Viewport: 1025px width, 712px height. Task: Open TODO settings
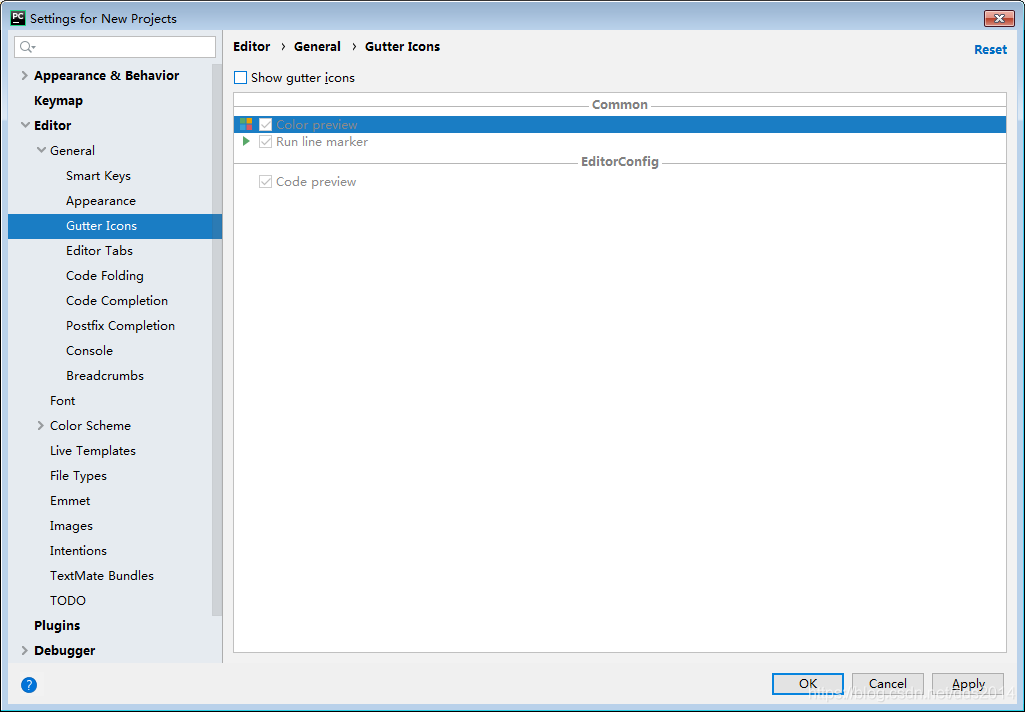coord(68,600)
